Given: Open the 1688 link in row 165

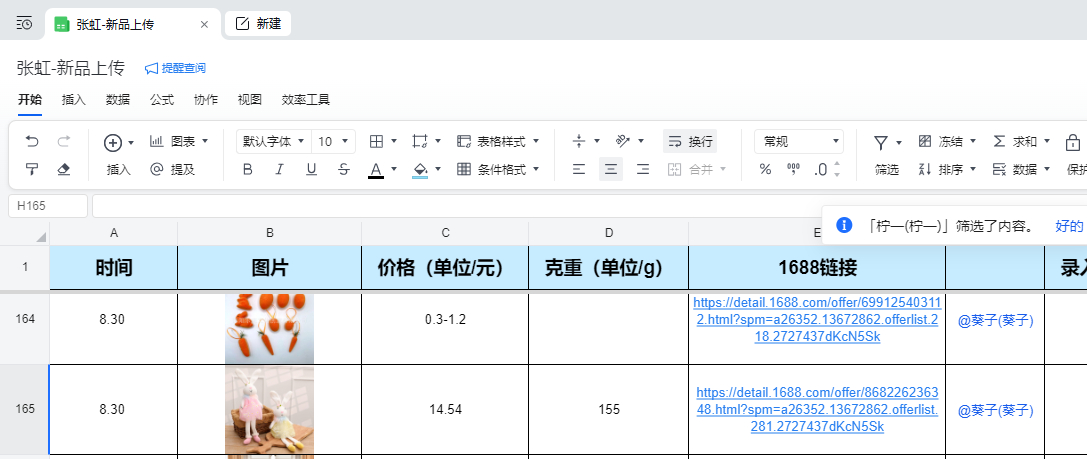Looking at the screenshot, I should coord(817,410).
